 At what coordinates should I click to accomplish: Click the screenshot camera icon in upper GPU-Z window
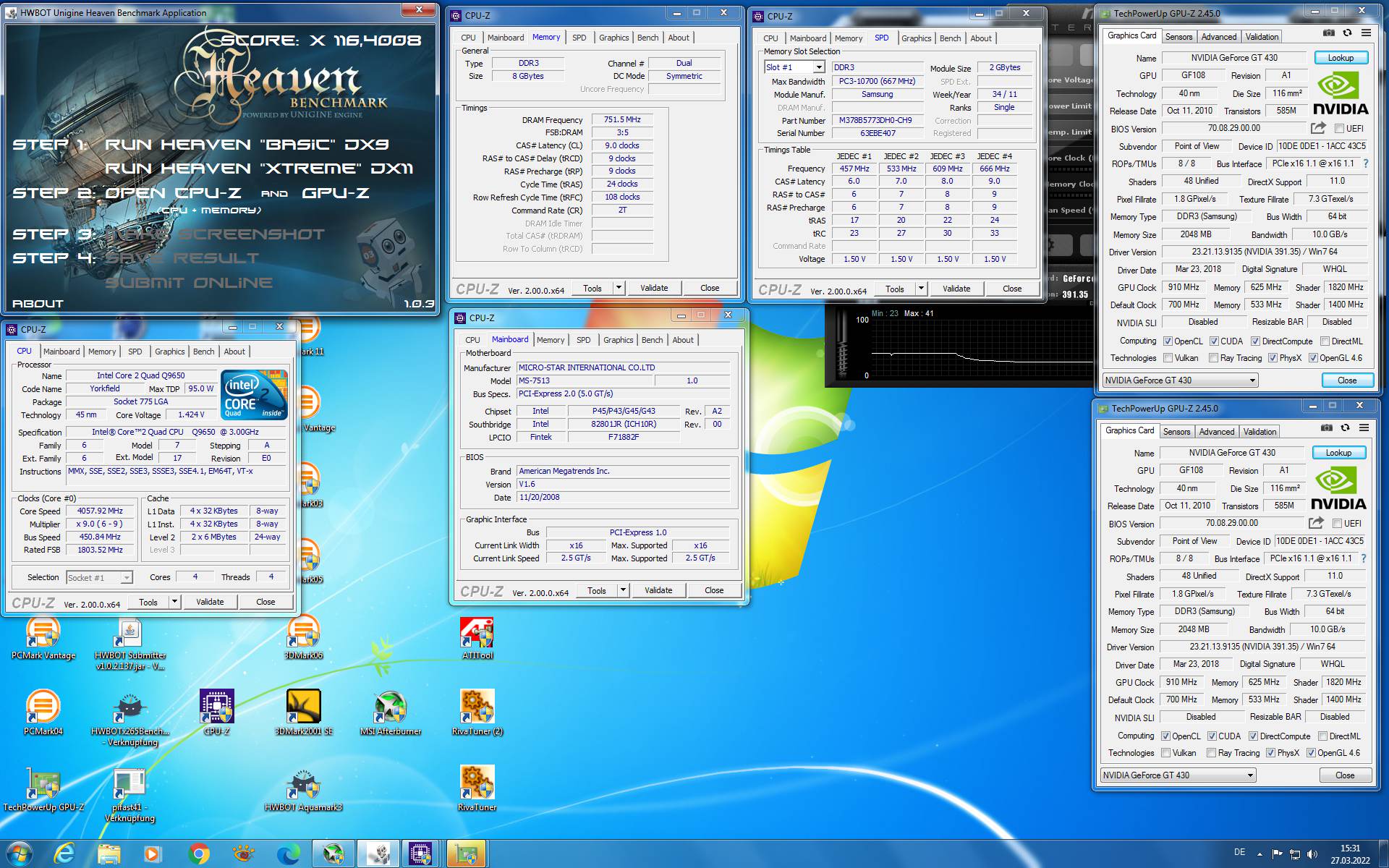pyautogui.click(x=1329, y=33)
